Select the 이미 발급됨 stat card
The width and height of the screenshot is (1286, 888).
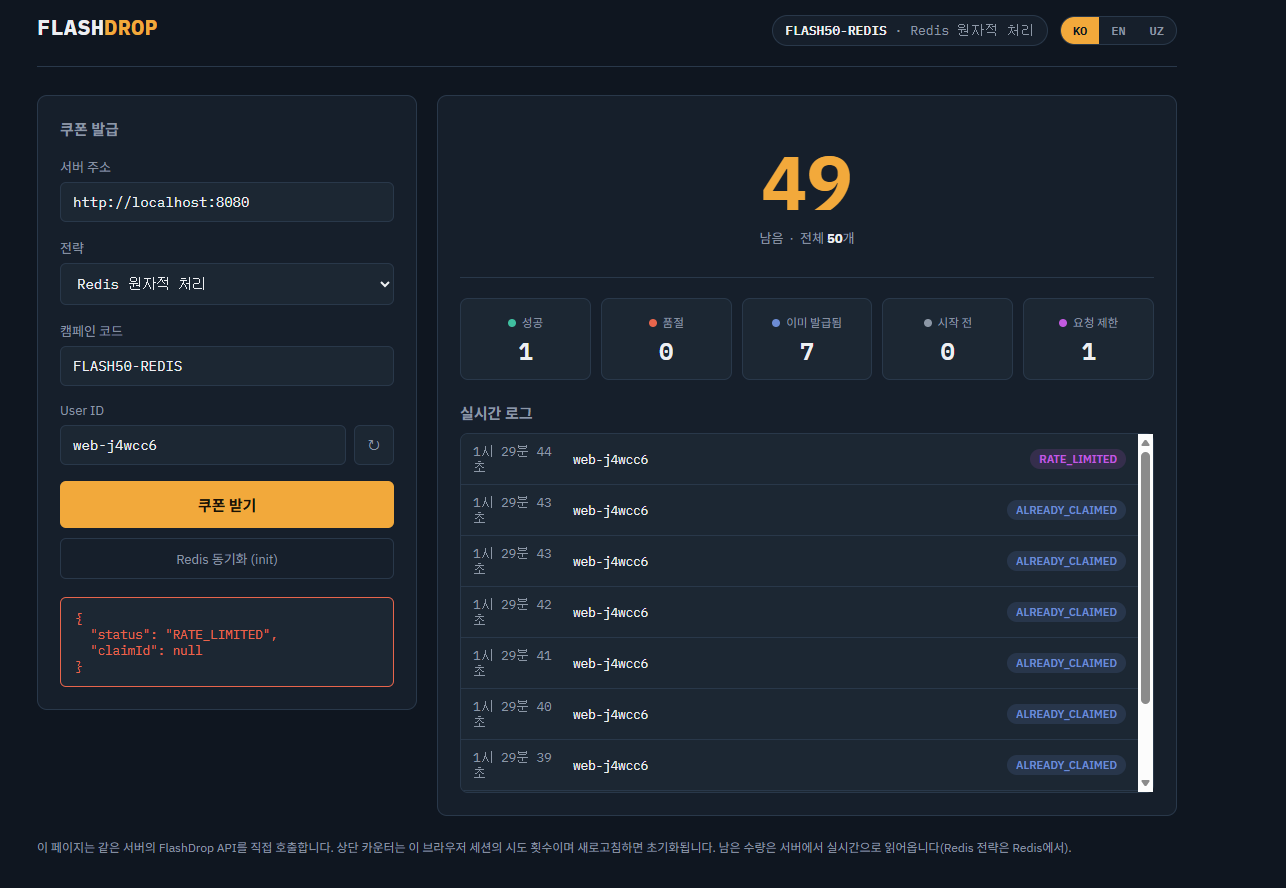(807, 339)
